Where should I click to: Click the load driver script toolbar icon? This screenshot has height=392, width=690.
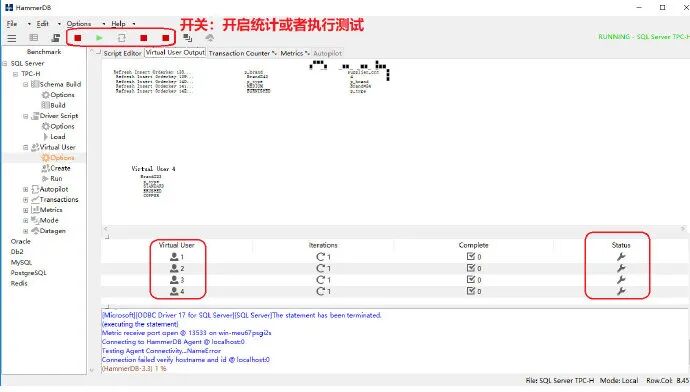55,38
